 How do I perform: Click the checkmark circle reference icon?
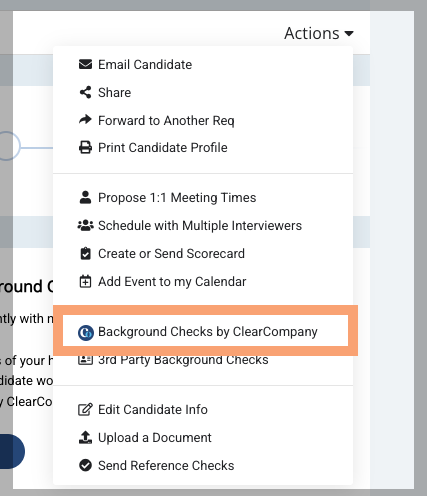coord(85,465)
